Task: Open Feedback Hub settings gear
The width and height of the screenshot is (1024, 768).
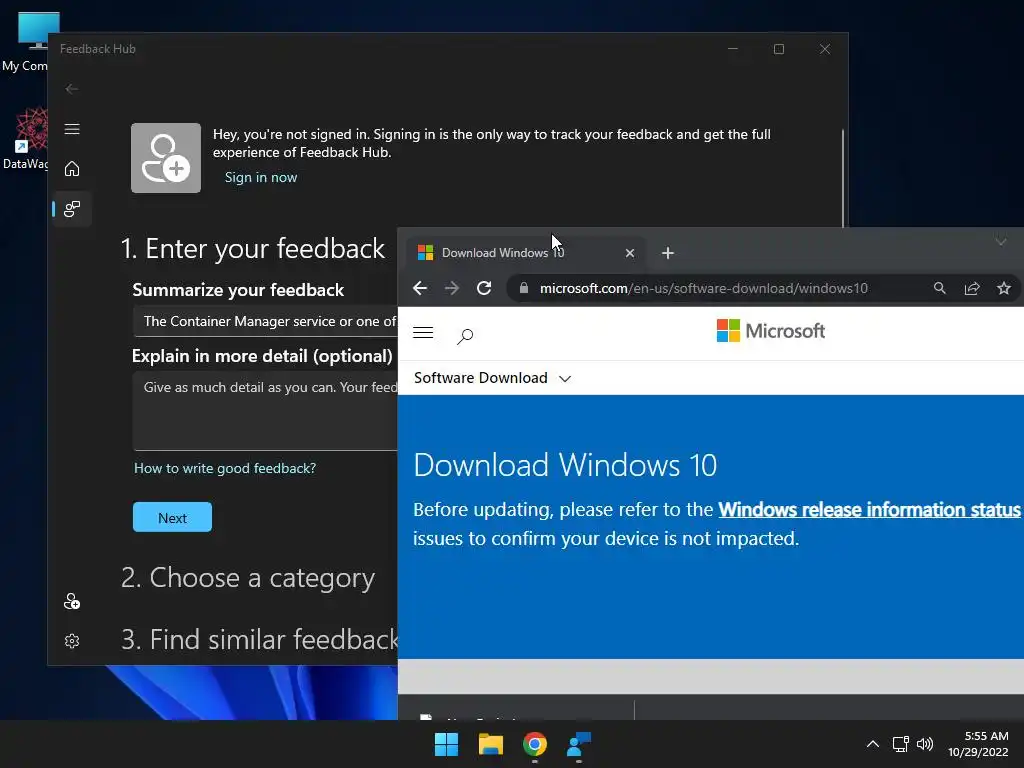Action: tap(72, 641)
